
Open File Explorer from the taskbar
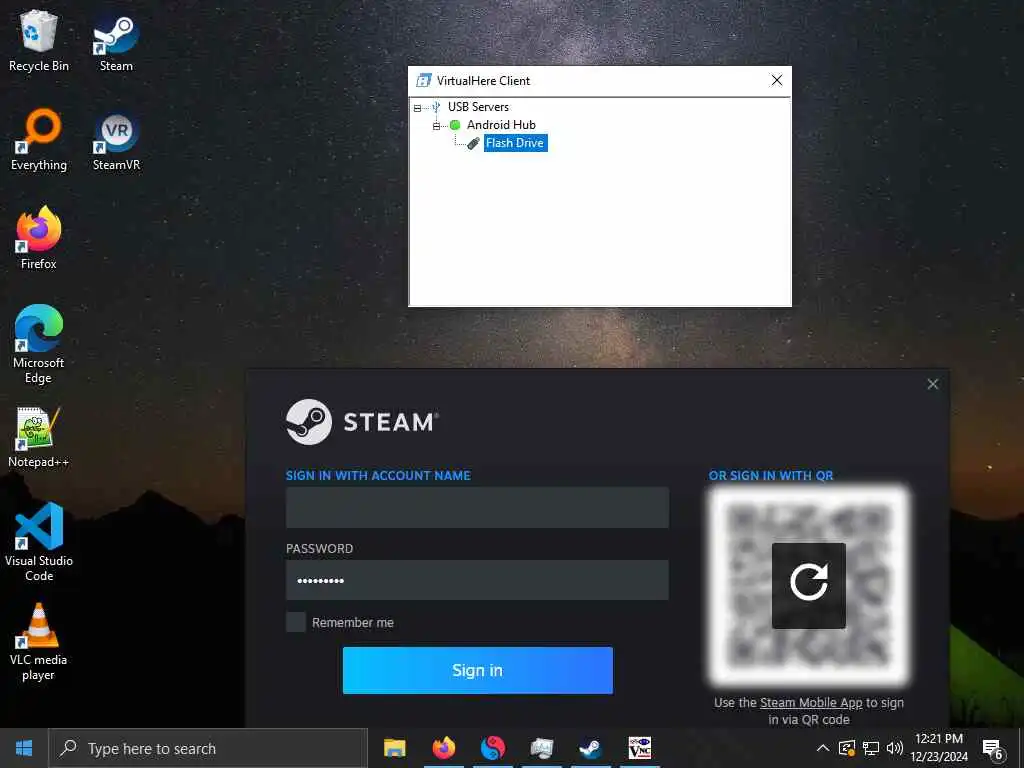click(x=394, y=748)
